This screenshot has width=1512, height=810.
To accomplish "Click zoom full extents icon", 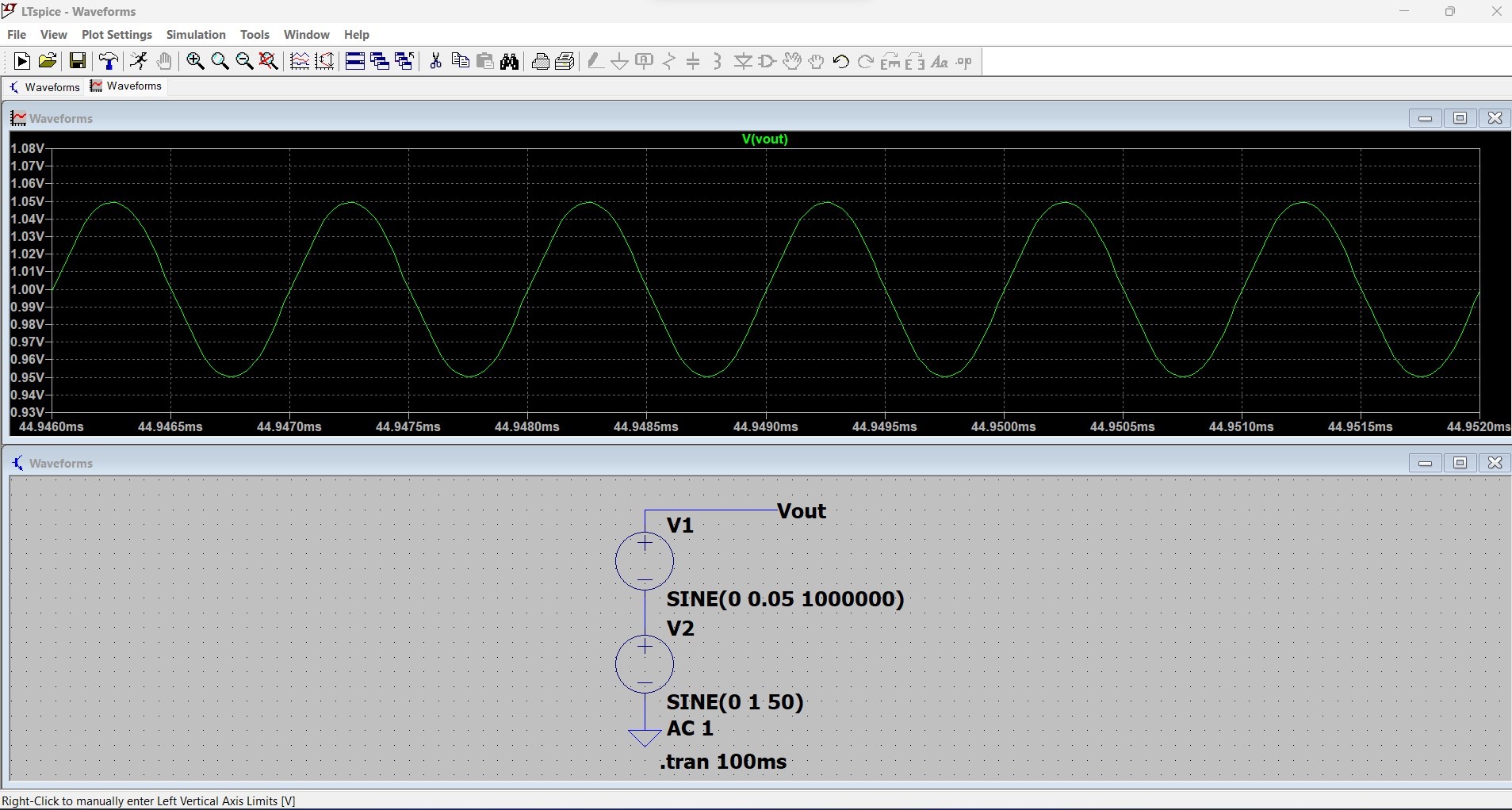I will 269,62.
